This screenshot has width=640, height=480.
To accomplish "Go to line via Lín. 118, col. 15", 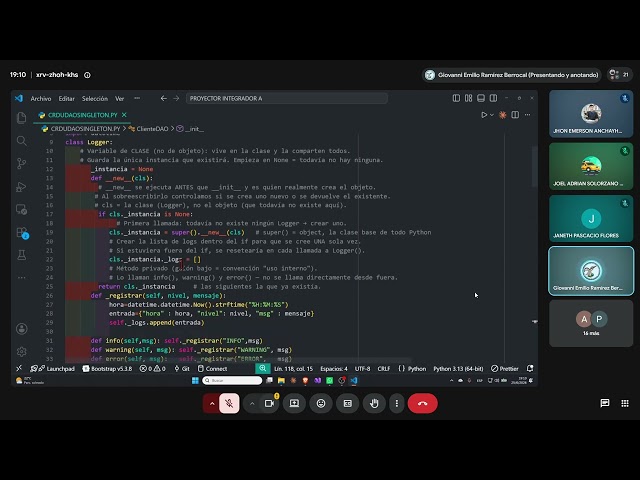I will tap(293, 369).
